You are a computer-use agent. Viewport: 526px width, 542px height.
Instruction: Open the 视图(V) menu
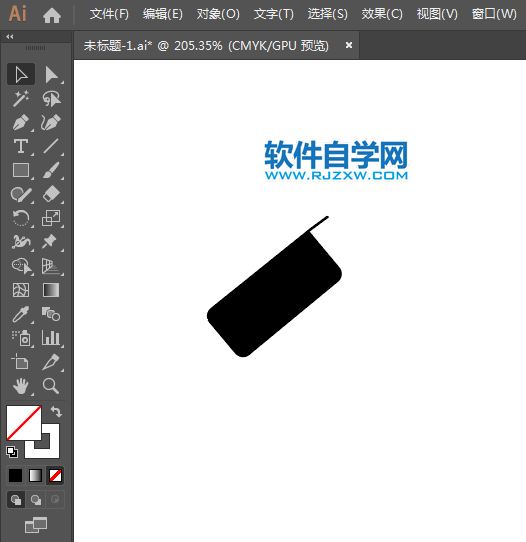tap(437, 14)
